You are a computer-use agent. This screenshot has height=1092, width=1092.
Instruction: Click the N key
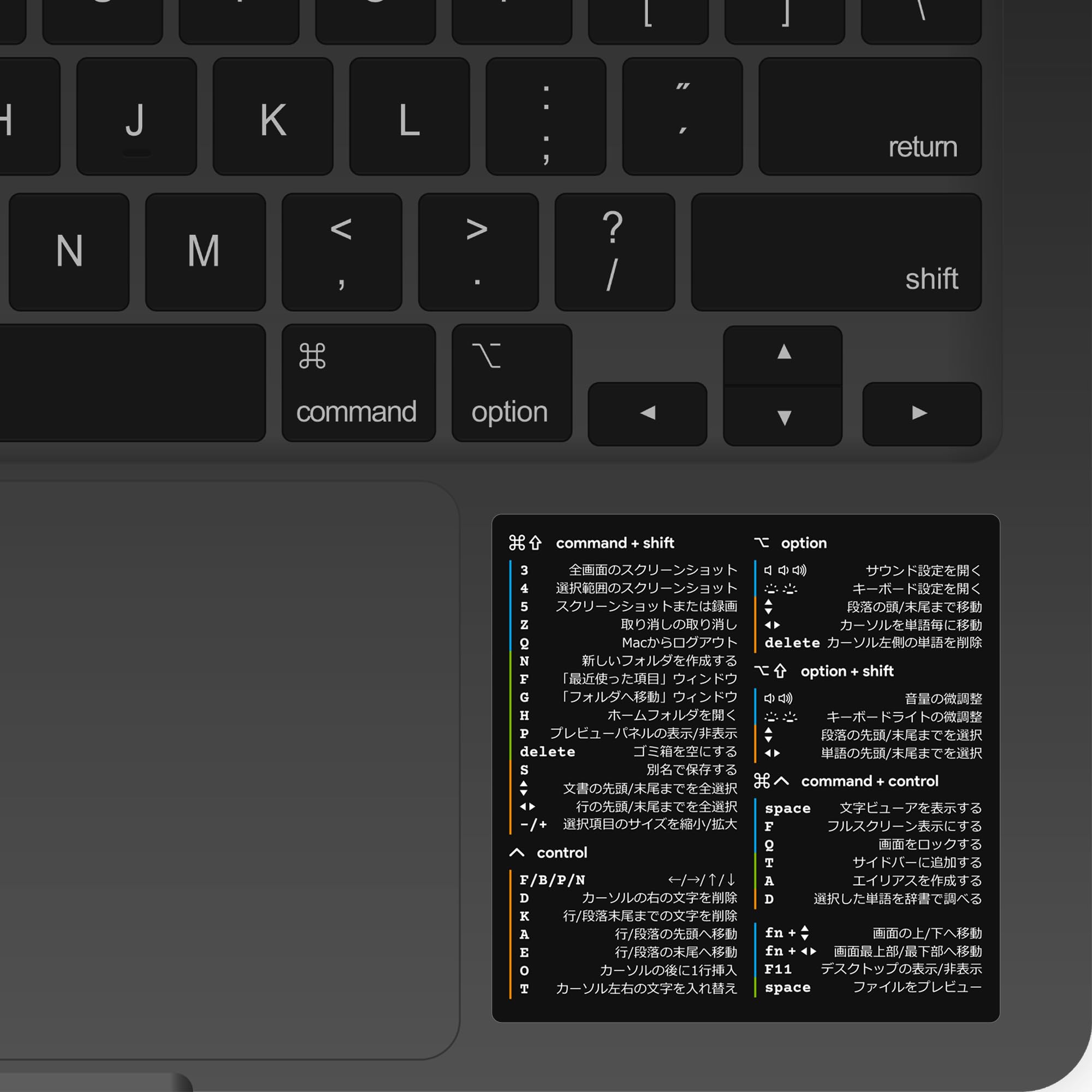pos(69,252)
